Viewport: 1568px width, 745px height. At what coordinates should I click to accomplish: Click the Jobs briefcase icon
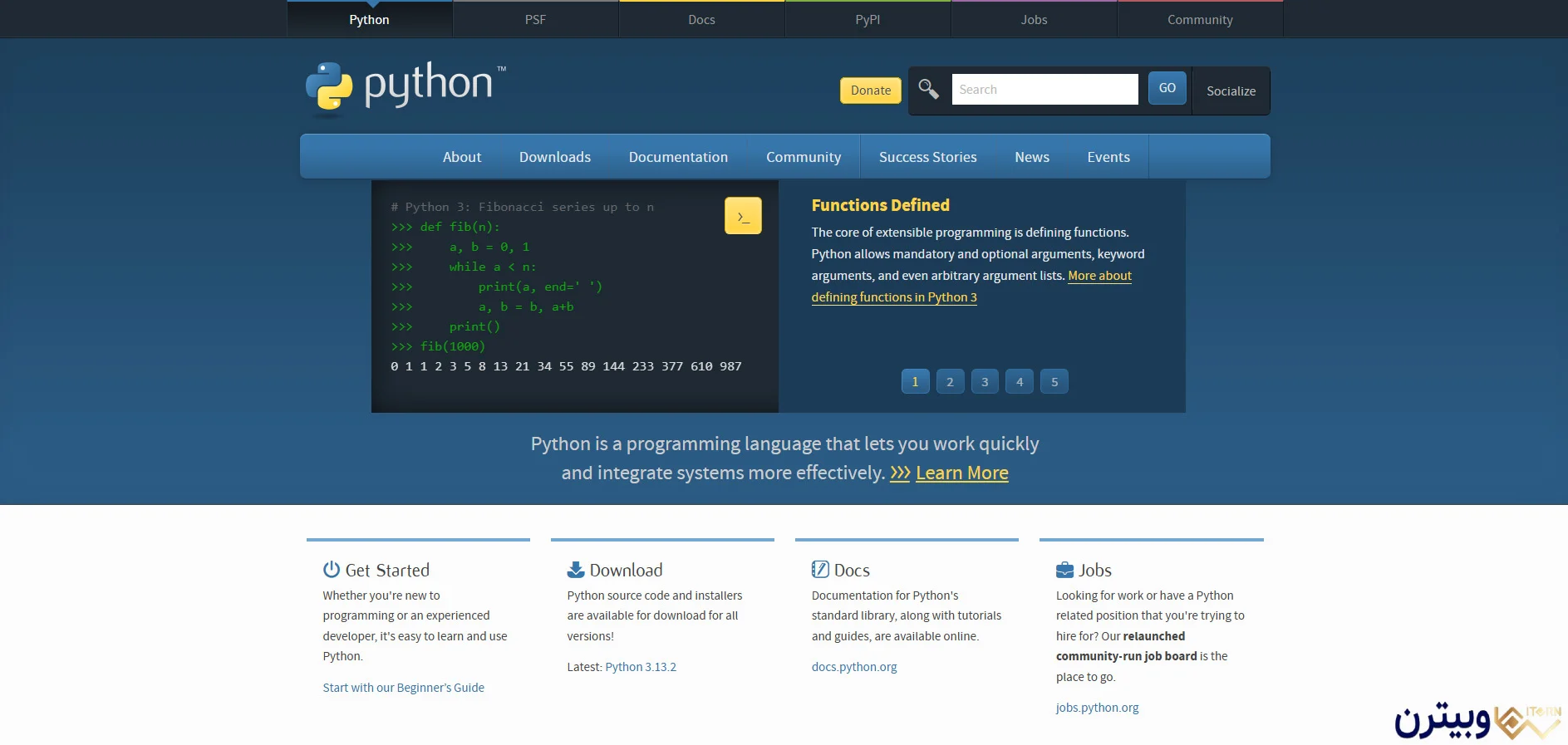(x=1064, y=570)
